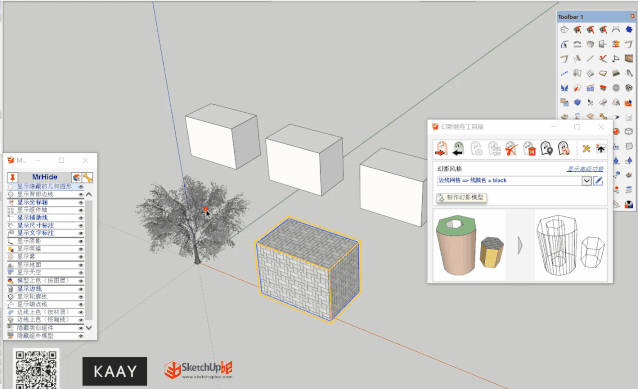
Task: Click the MrHide list scroll-down chevron
Action: (89, 327)
